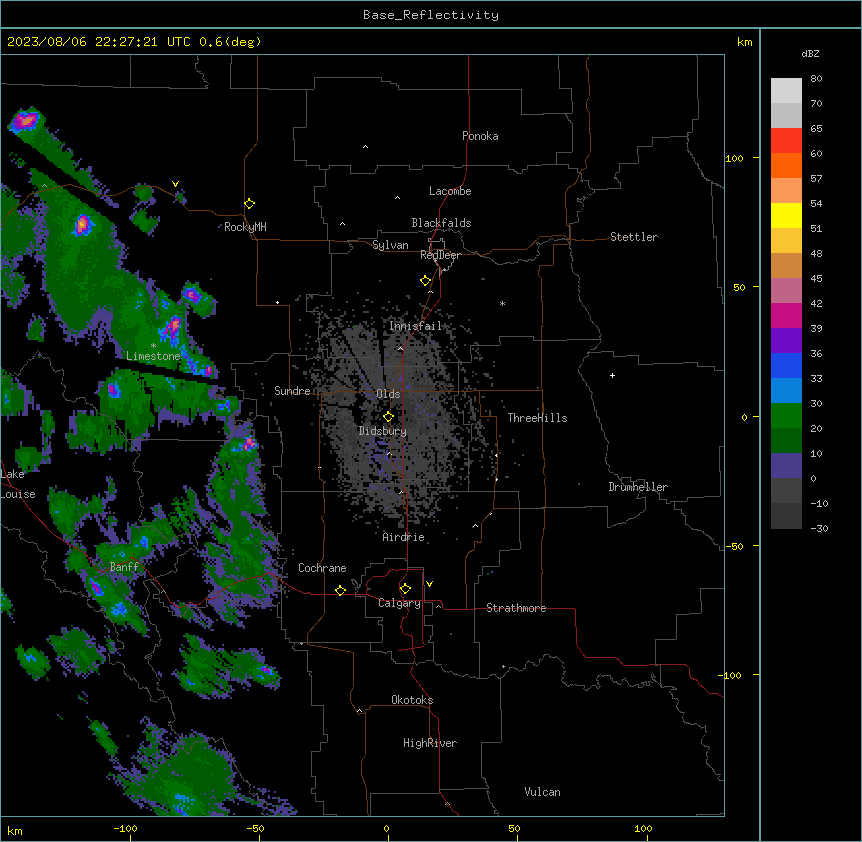Screen dimensions: 862x842
Task: Click the ThreeHills label
Action: click(x=537, y=418)
